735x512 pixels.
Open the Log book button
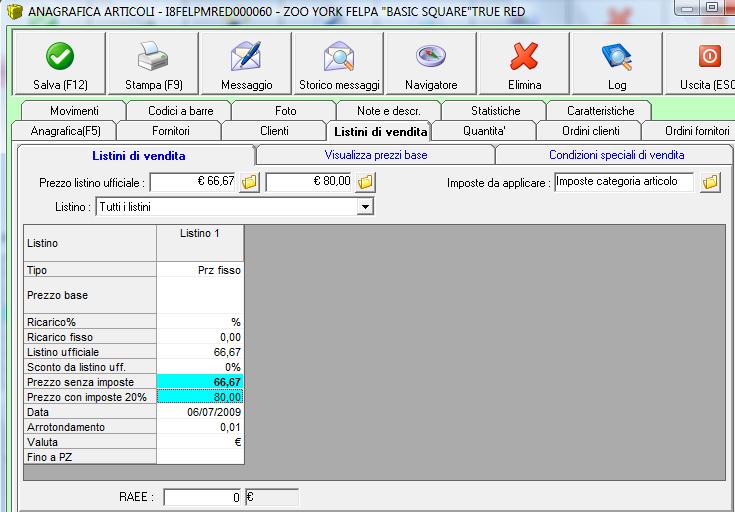click(x=616, y=63)
